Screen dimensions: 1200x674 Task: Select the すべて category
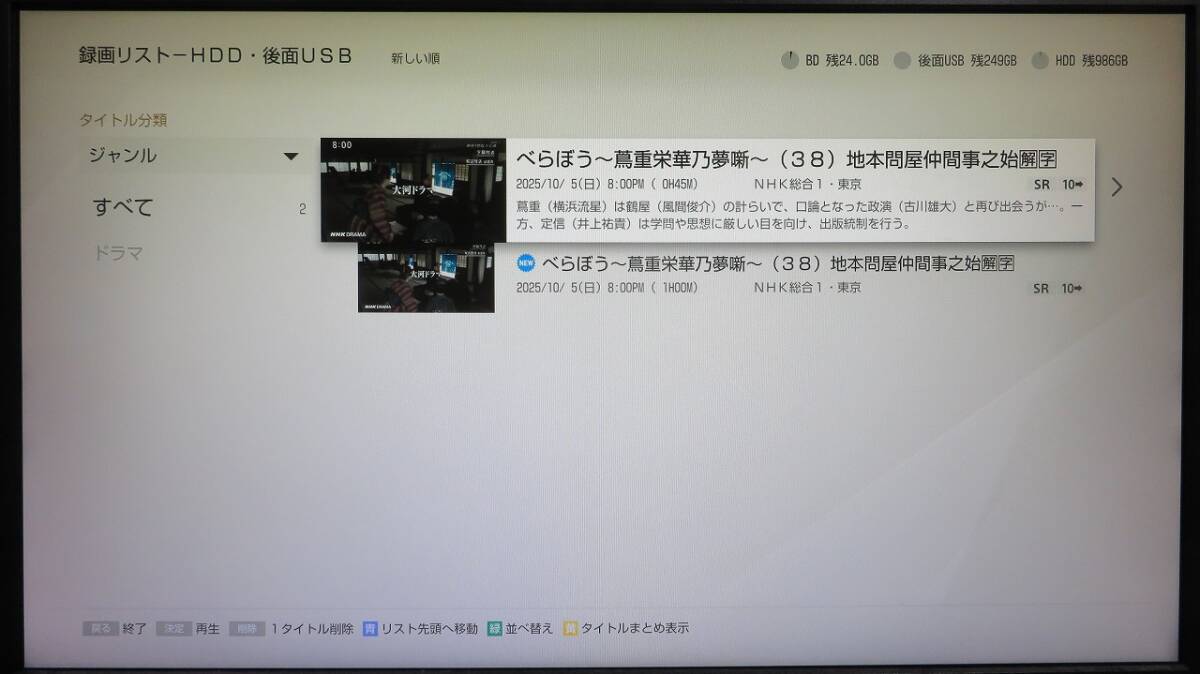123,208
